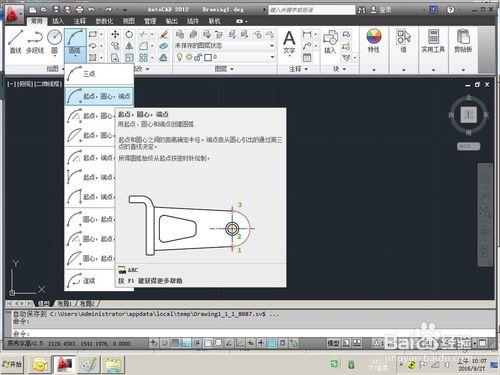
Task: Choose 连续 arc option in menu
Action: point(89,281)
